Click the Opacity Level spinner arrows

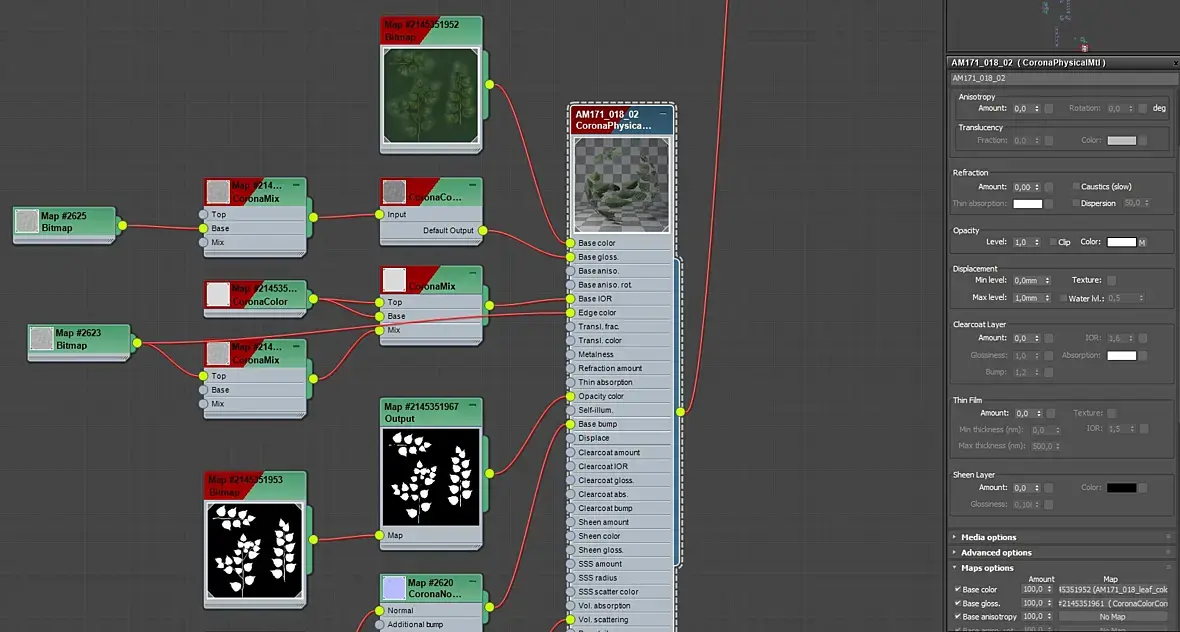pos(1038,242)
